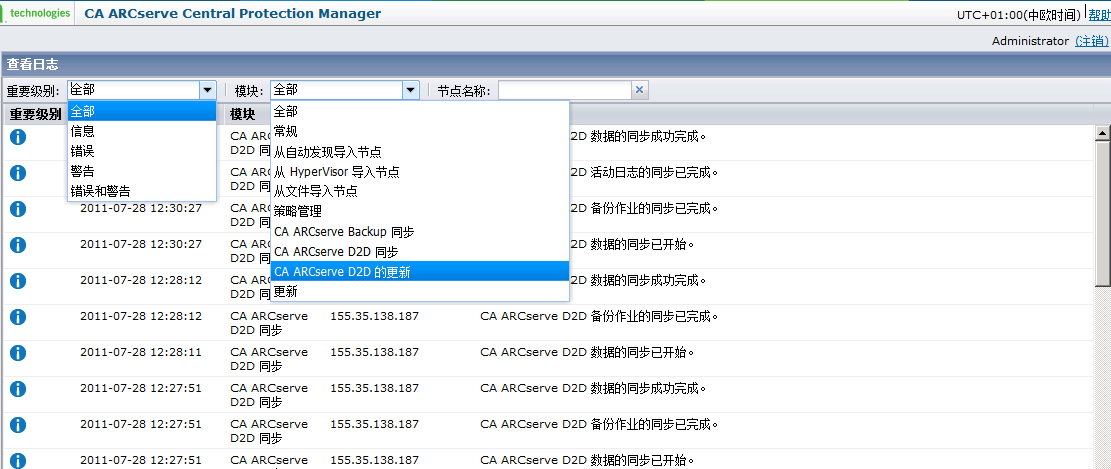
Task: Select 从 HyperVisor 导入节点 module option
Action: 337,171
